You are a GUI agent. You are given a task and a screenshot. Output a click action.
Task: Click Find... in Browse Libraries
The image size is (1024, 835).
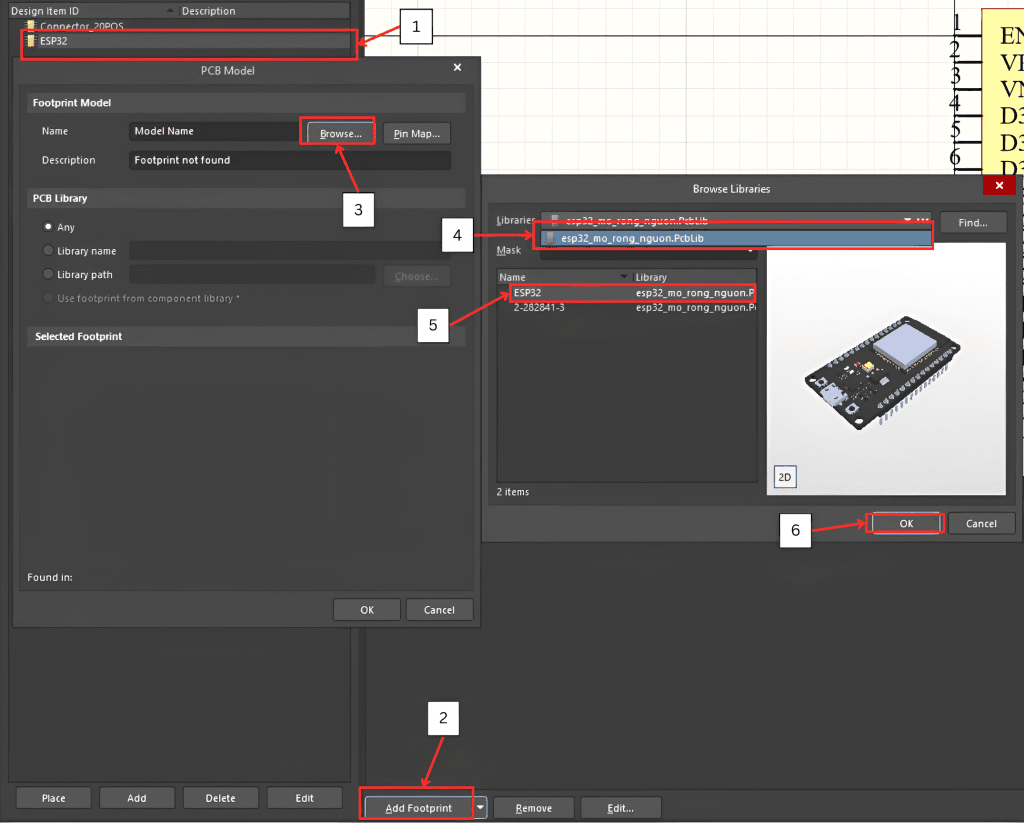point(972,223)
